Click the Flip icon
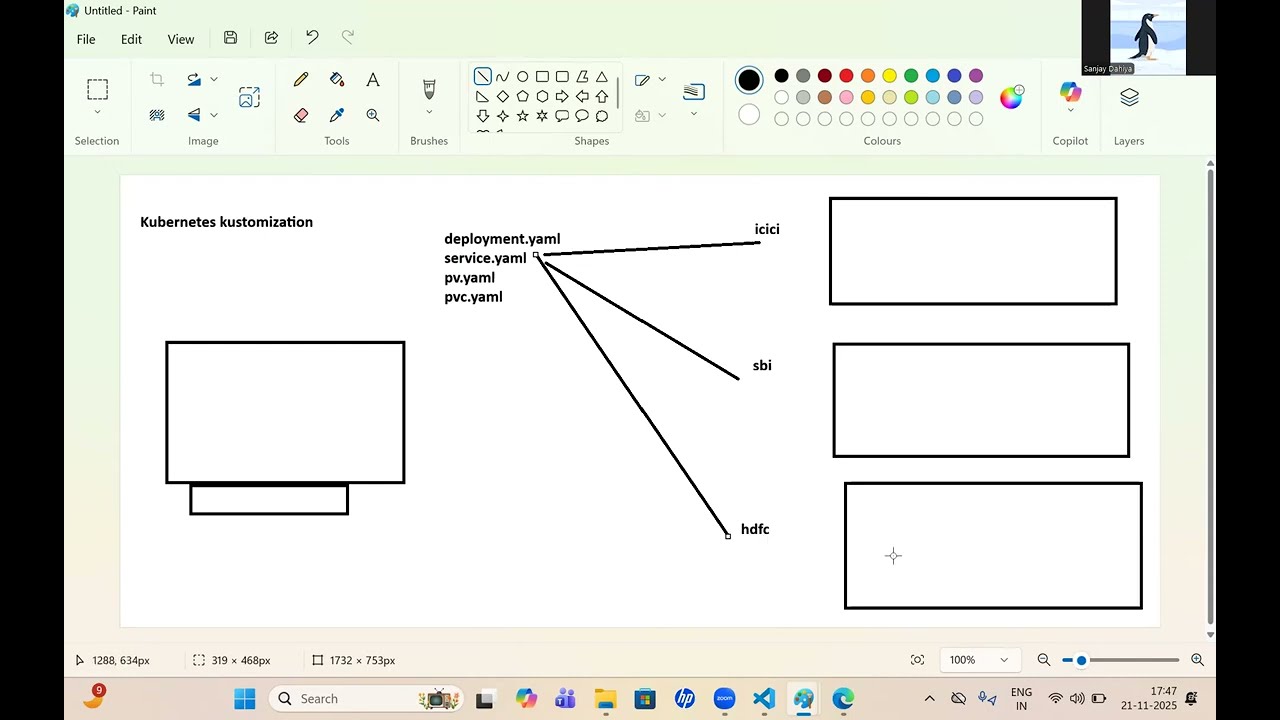1280x720 pixels. coord(194,115)
